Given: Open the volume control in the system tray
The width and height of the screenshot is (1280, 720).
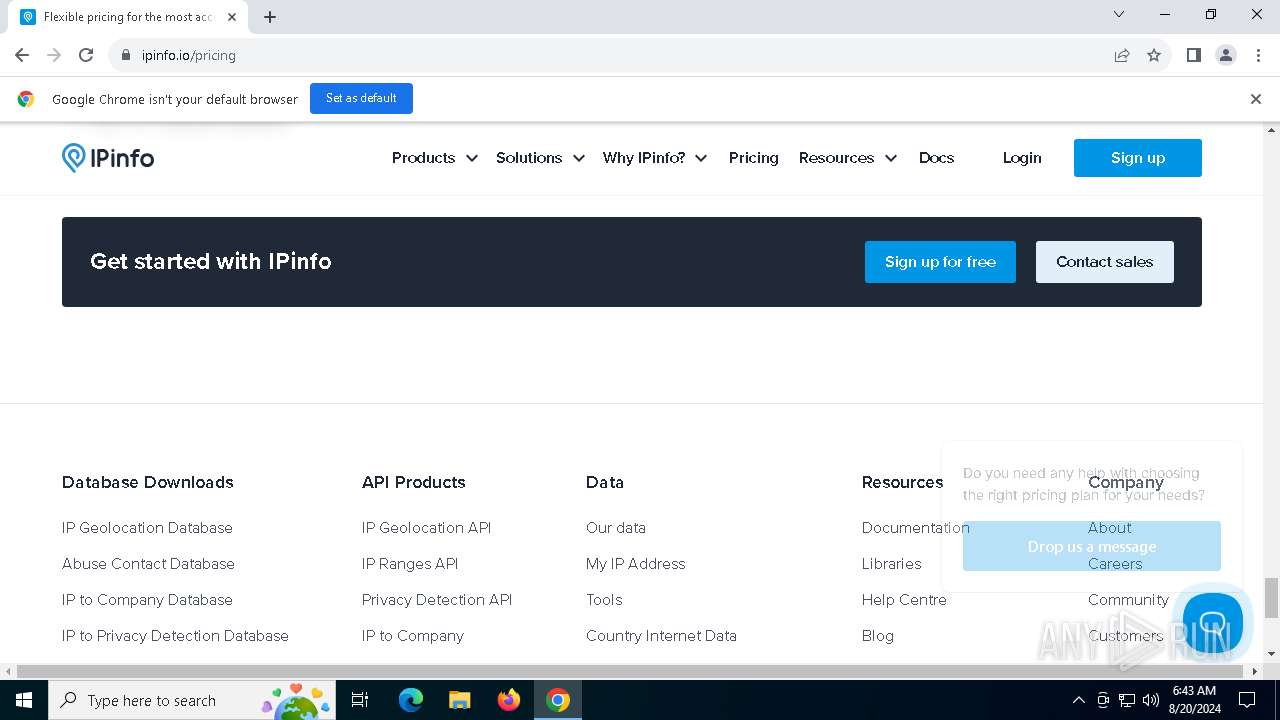Looking at the screenshot, I should coord(1151,700).
